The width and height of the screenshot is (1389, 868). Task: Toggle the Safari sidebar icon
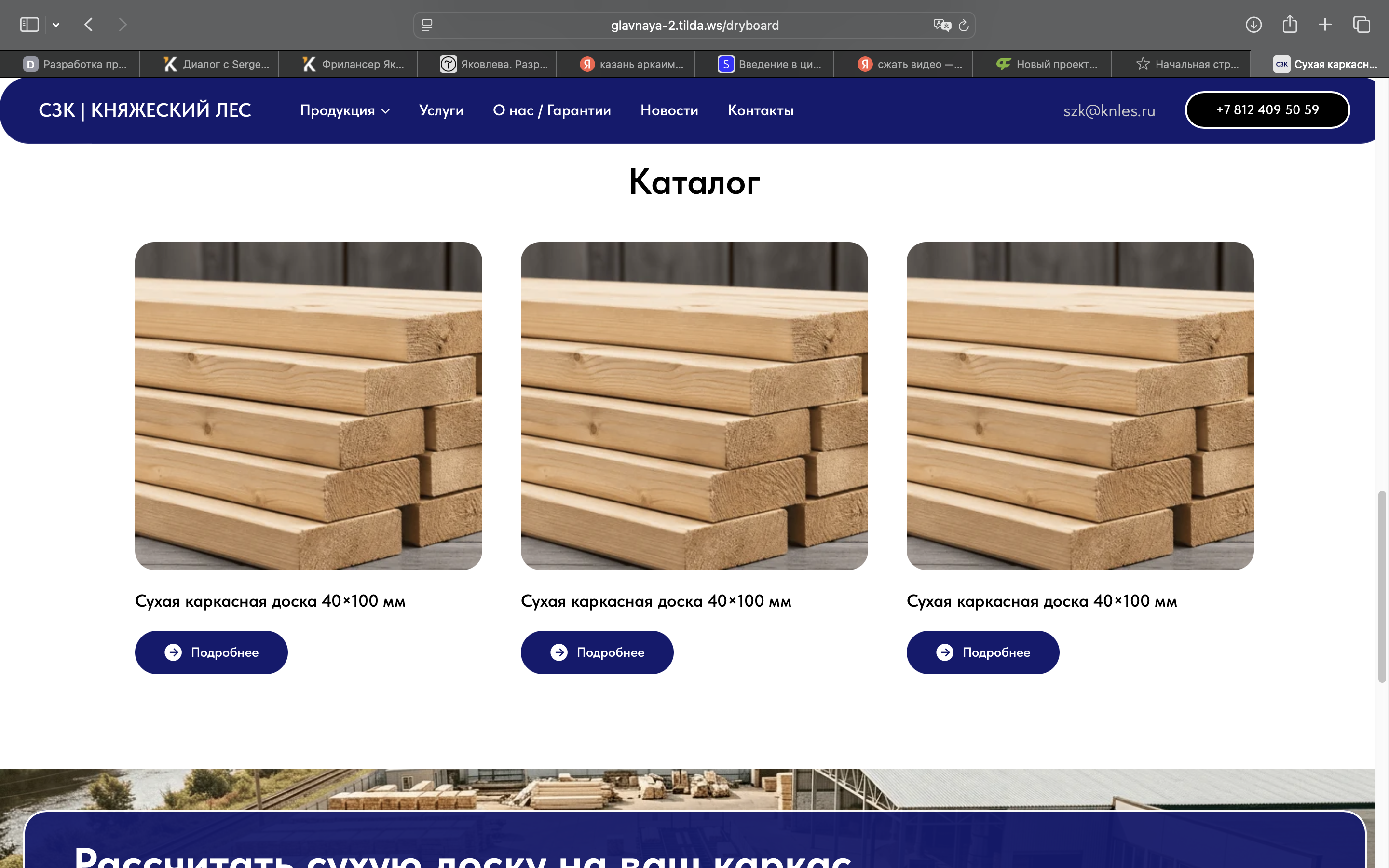pos(29,25)
